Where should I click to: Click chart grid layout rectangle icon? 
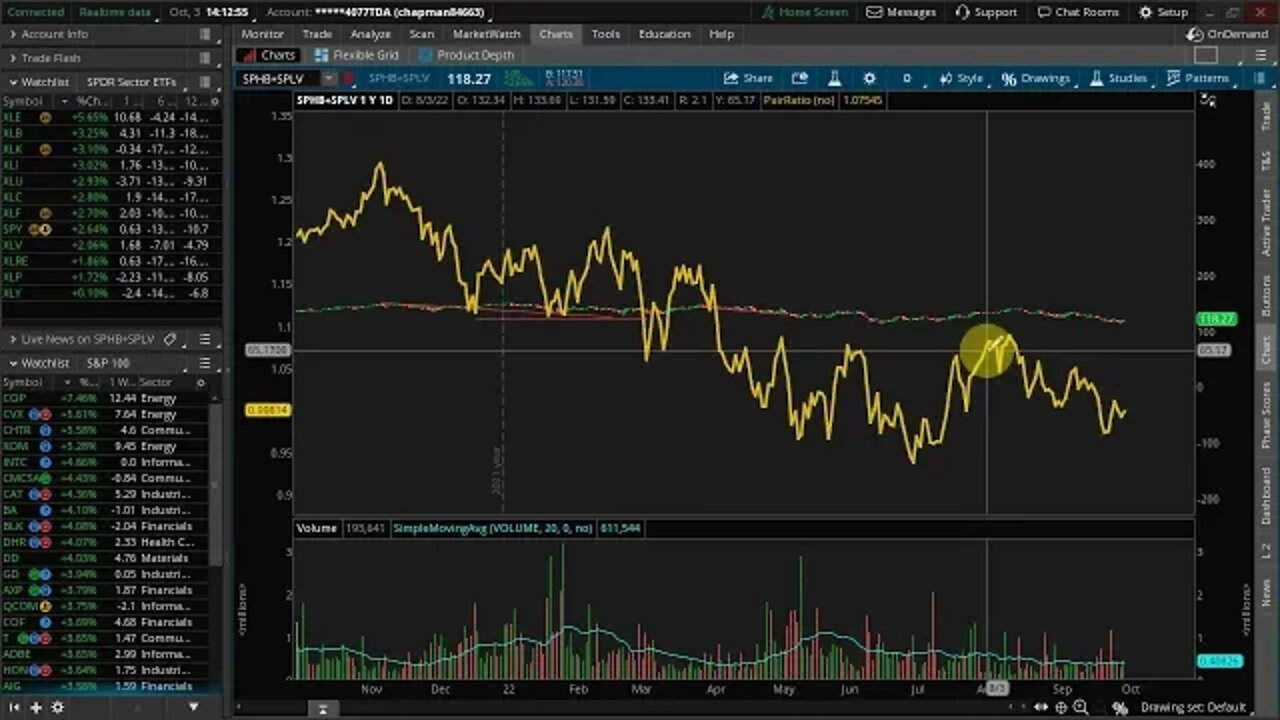tap(1206, 55)
